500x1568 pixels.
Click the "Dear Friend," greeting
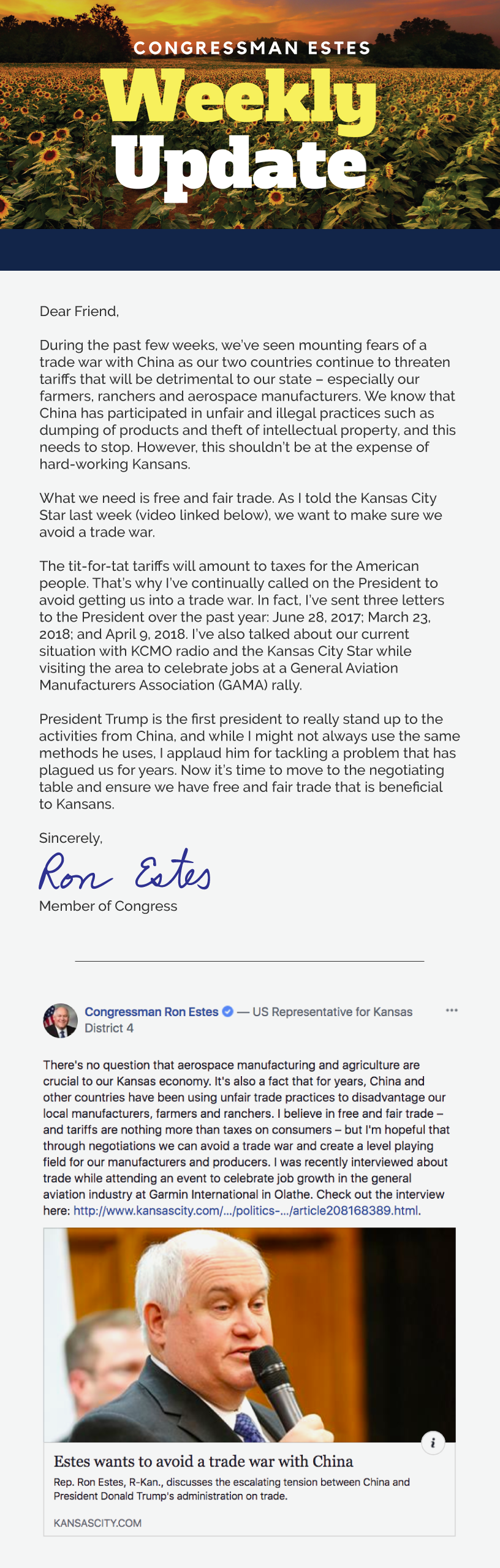(79, 311)
